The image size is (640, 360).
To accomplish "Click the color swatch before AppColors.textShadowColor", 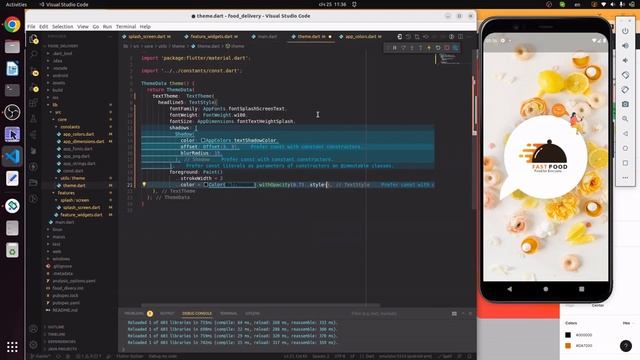I will (203, 140).
